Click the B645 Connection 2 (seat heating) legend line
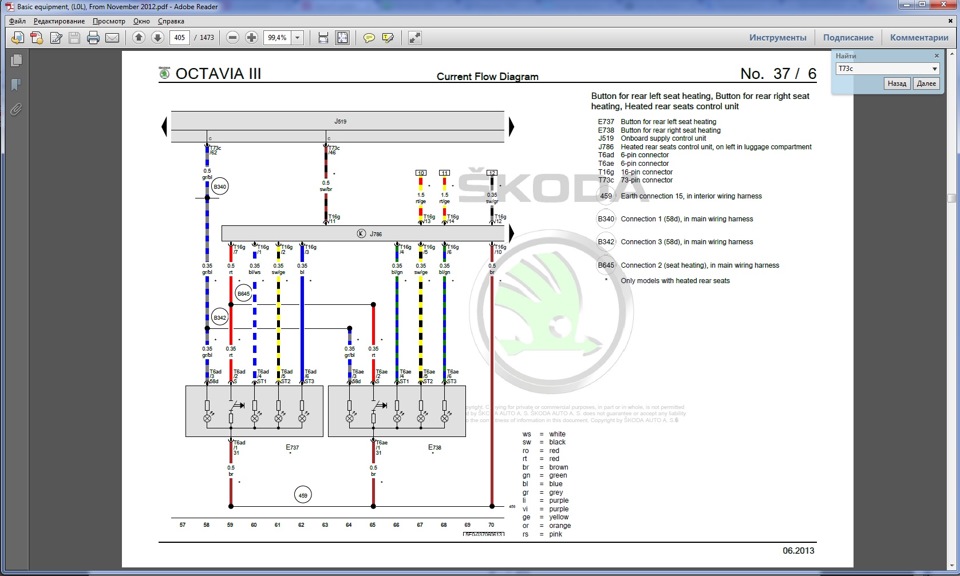Image resolution: width=960 pixels, height=576 pixels. (x=688, y=266)
